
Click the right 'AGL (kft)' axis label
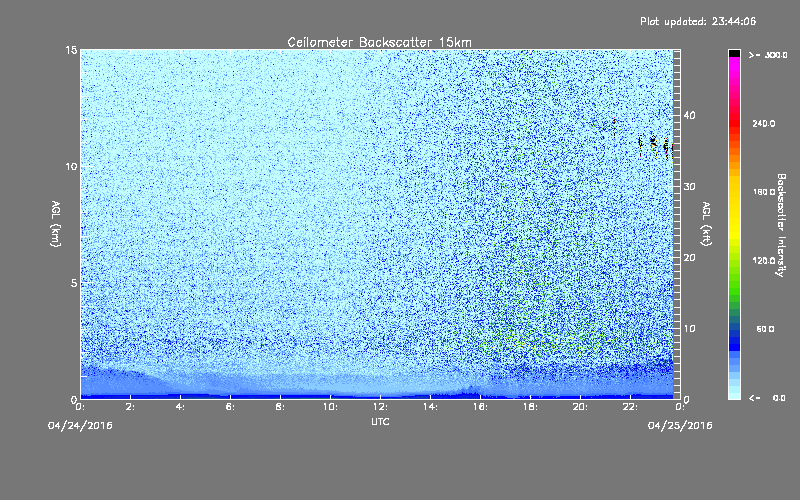point(706,224)
